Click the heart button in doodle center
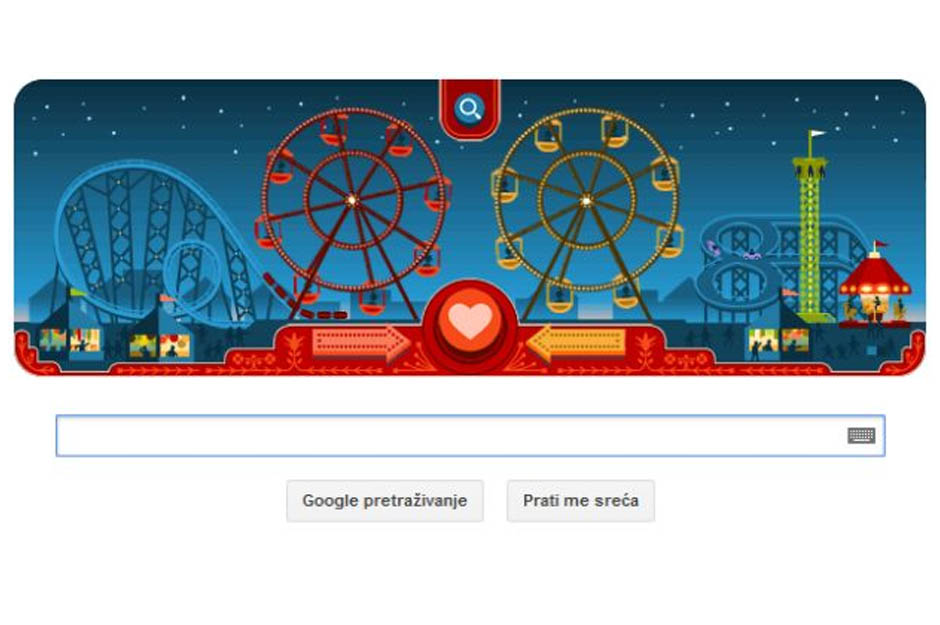This screenshot has height=625, width=940. (470, 321)
